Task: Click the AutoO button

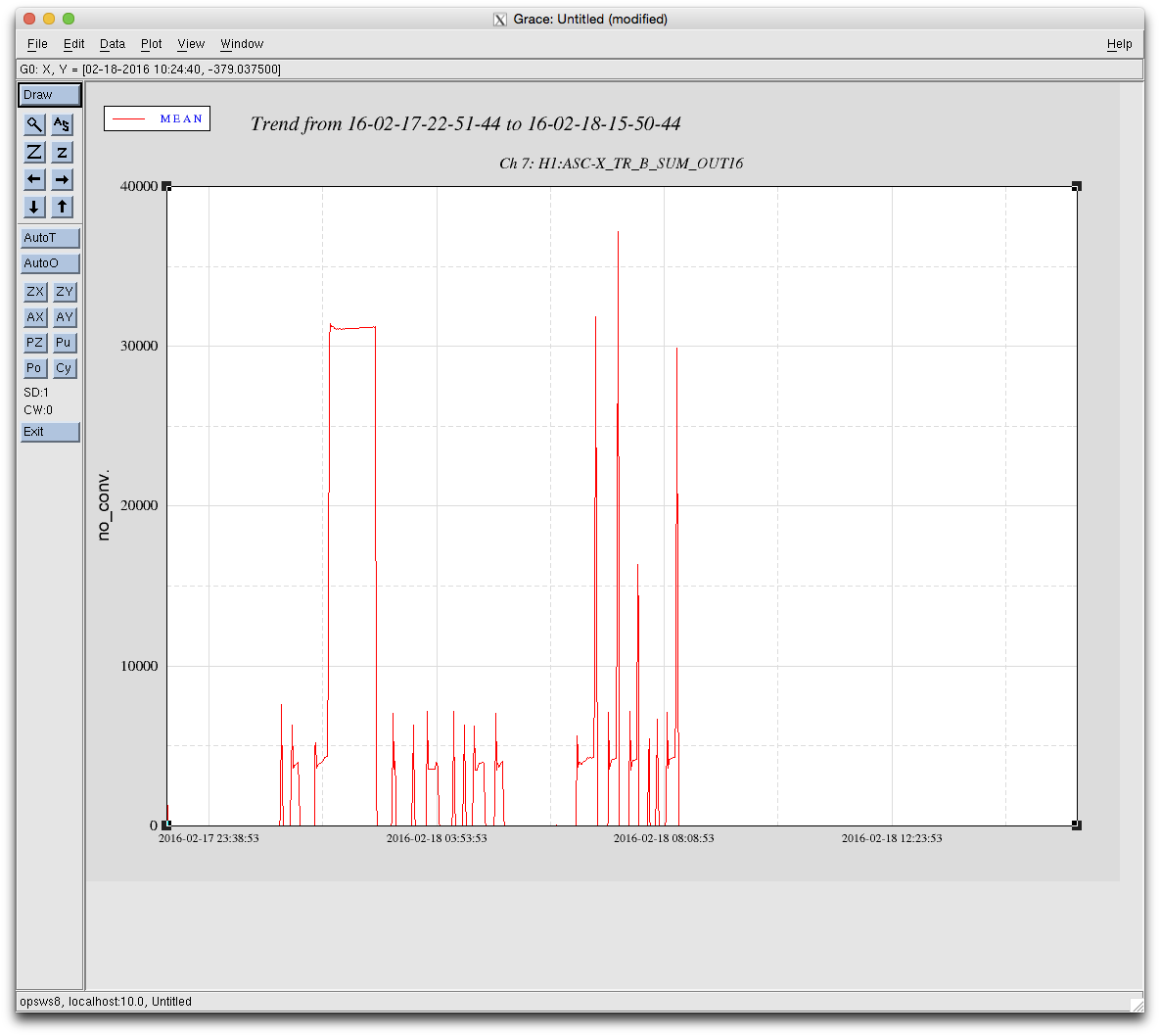Action: [50, 262]
